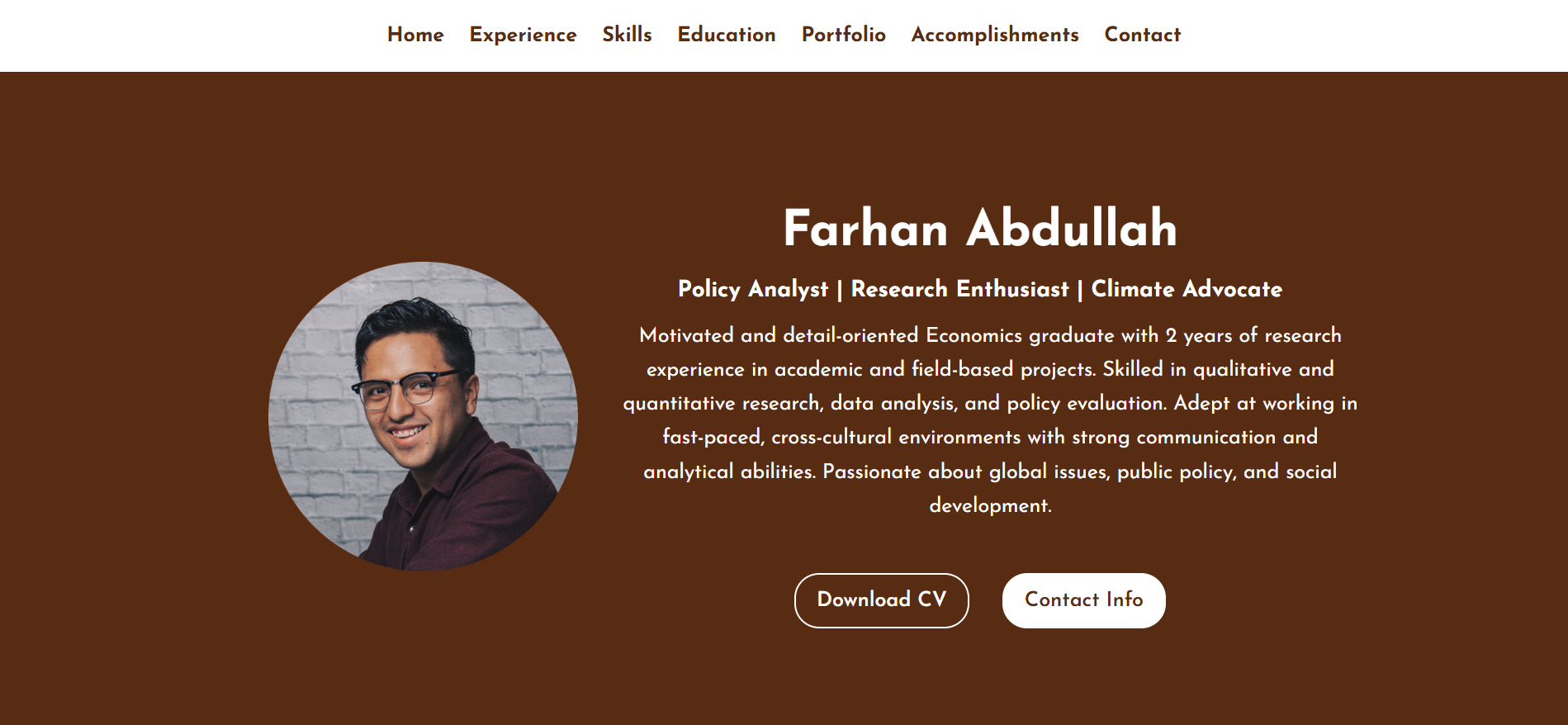Click the word cross-cultural in the bio
Viewport: 1568px width, 725px height.
point(831,437)
